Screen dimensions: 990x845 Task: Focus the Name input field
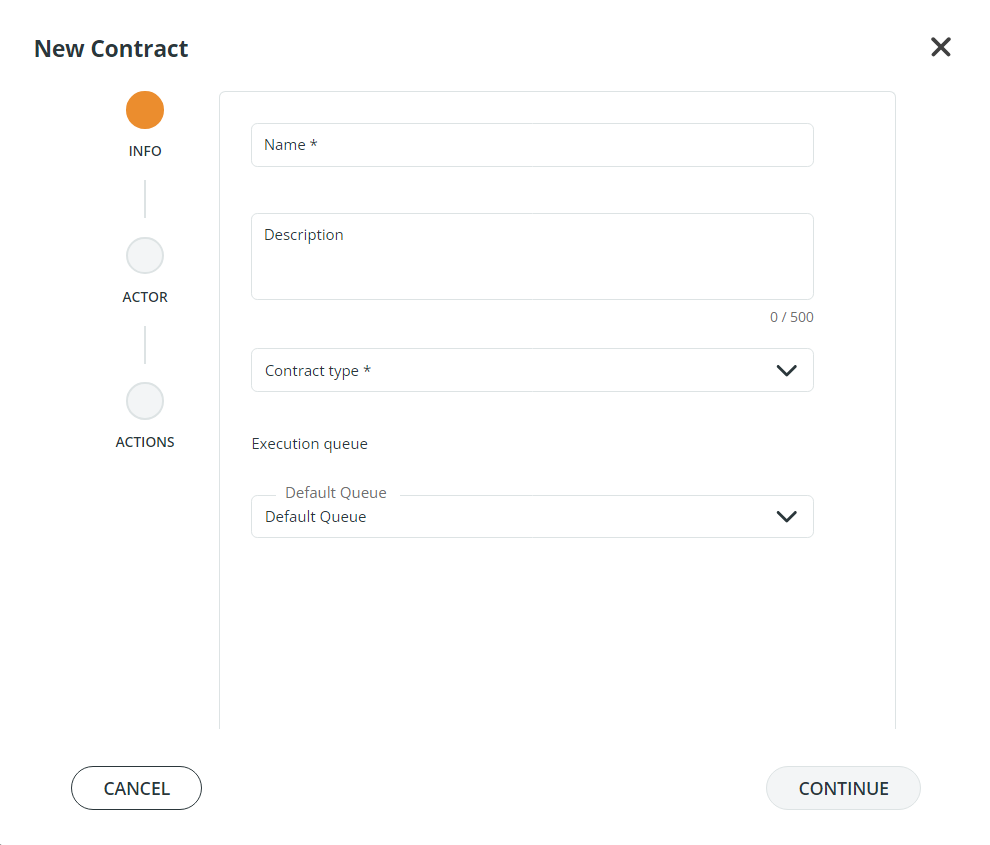click(532, 145)
